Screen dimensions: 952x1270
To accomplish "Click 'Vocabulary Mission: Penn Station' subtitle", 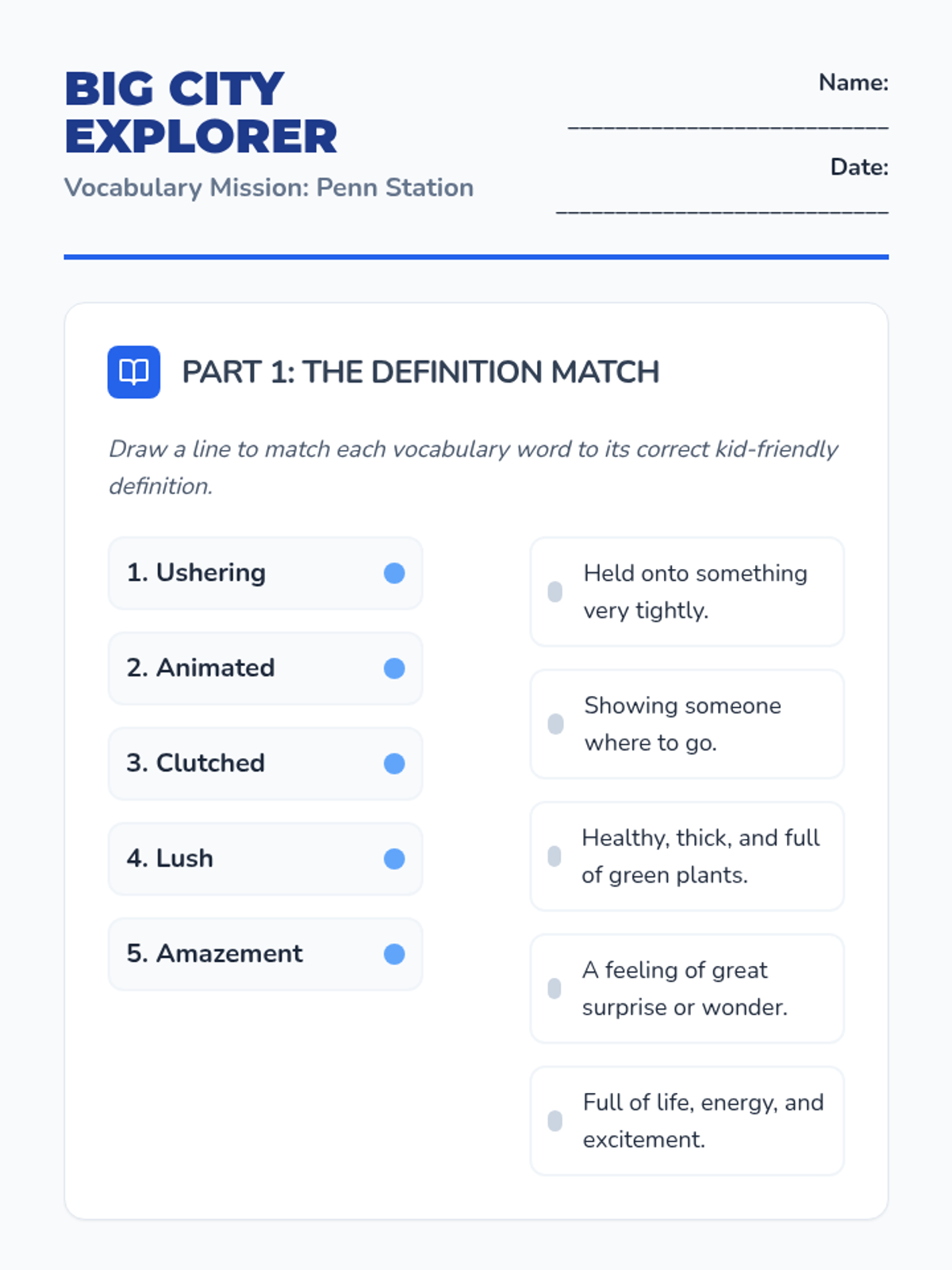I will (268, 187).
